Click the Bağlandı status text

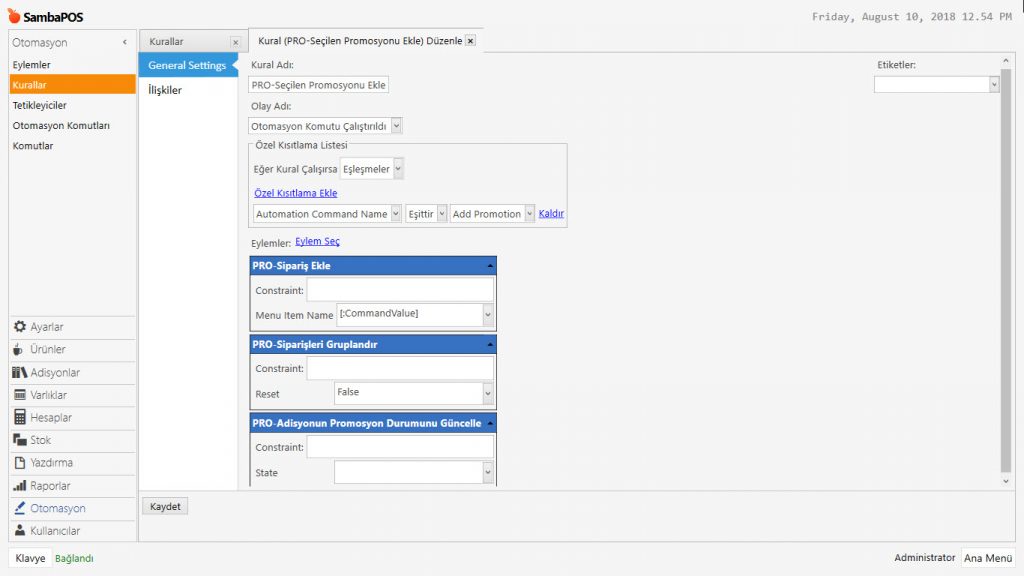tap(74, 558)
